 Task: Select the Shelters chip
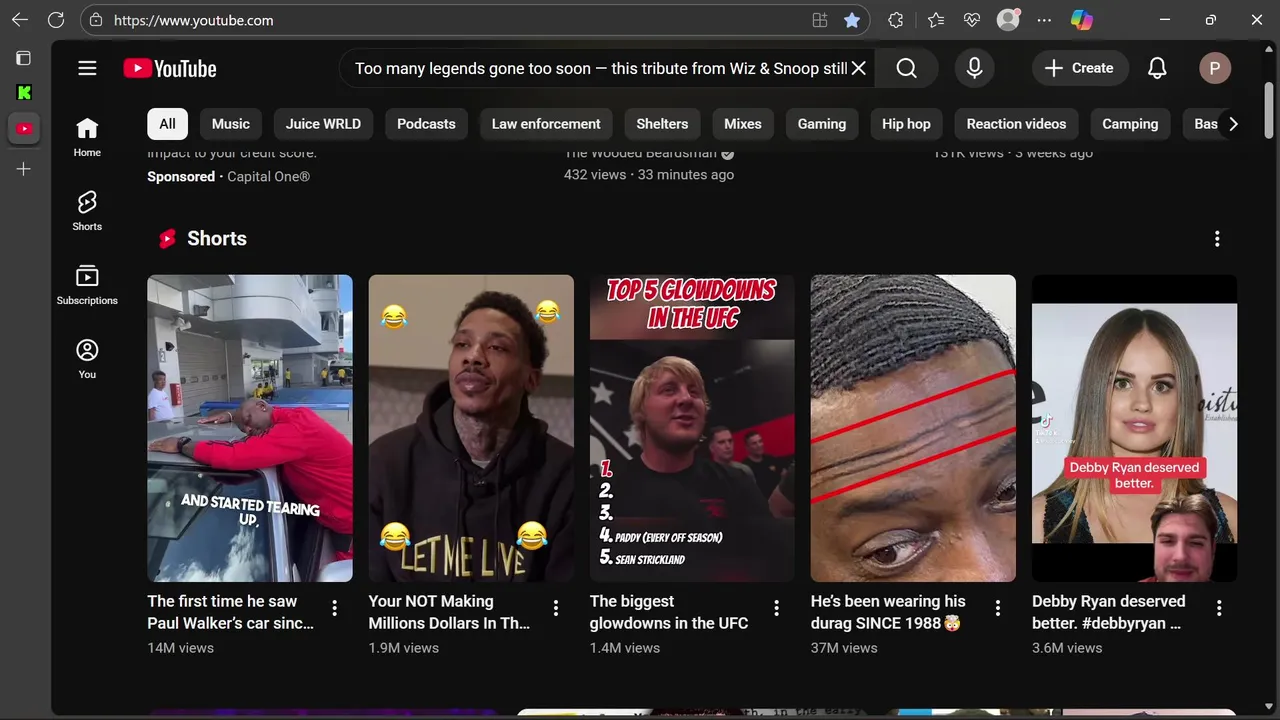tap(662, 124)
